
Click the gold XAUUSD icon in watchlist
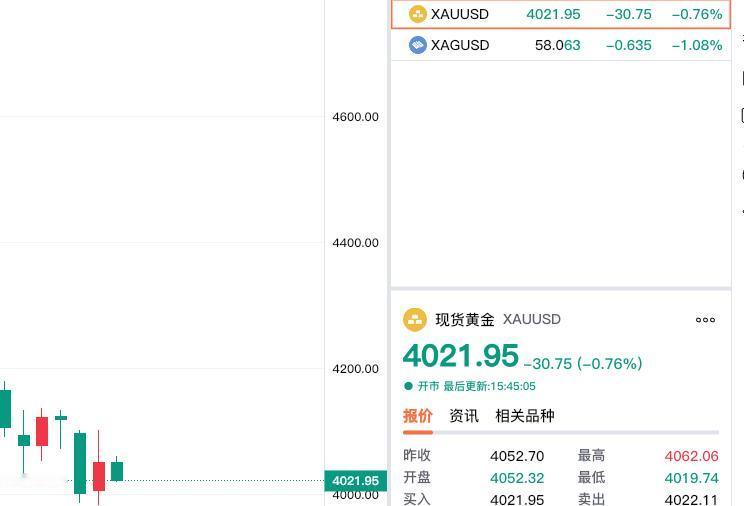click(418, 14)
